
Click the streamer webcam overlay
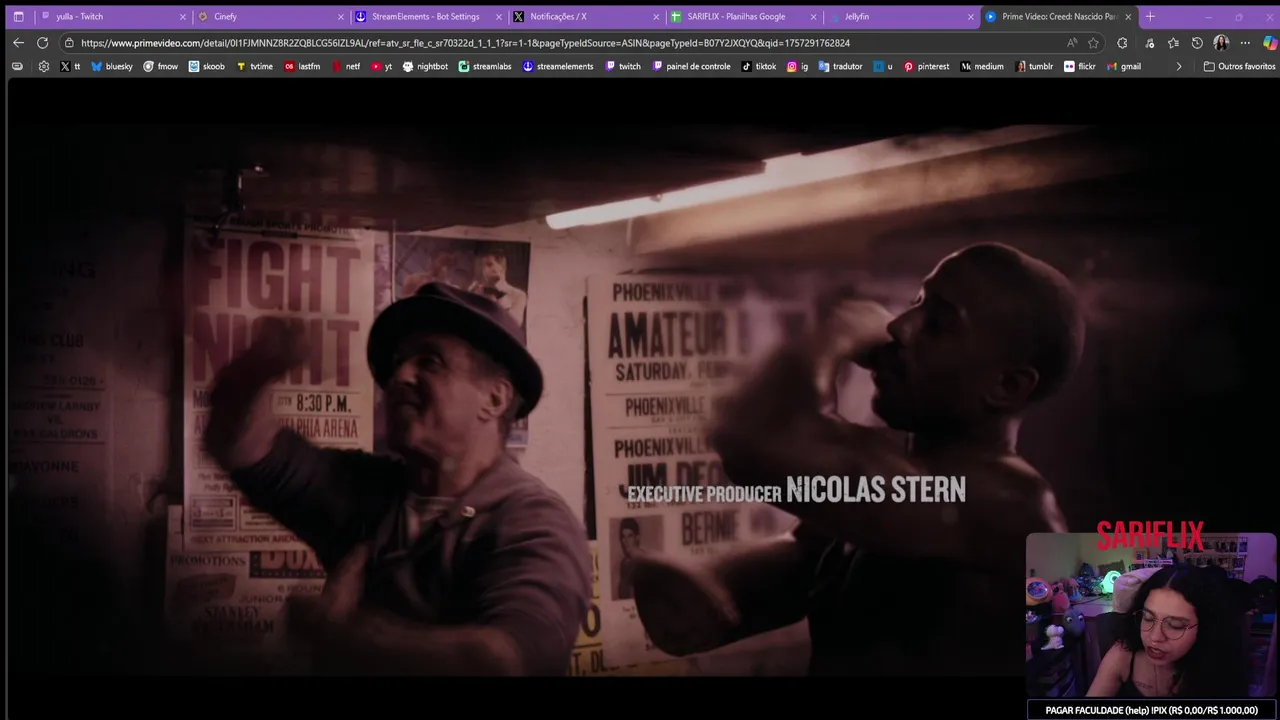point(1151,615)
